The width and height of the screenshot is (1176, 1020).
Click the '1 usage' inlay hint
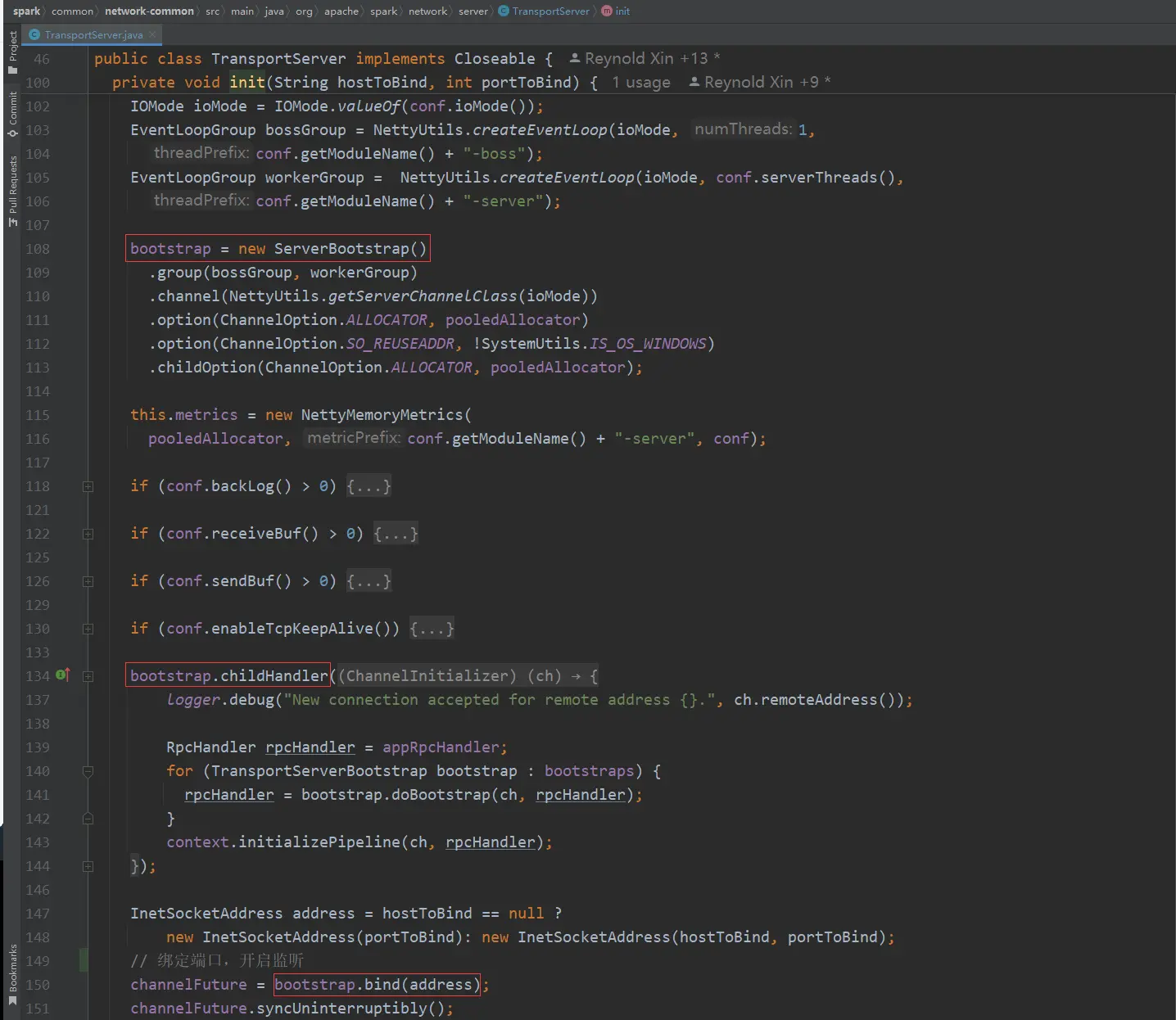tap(641, 83)
